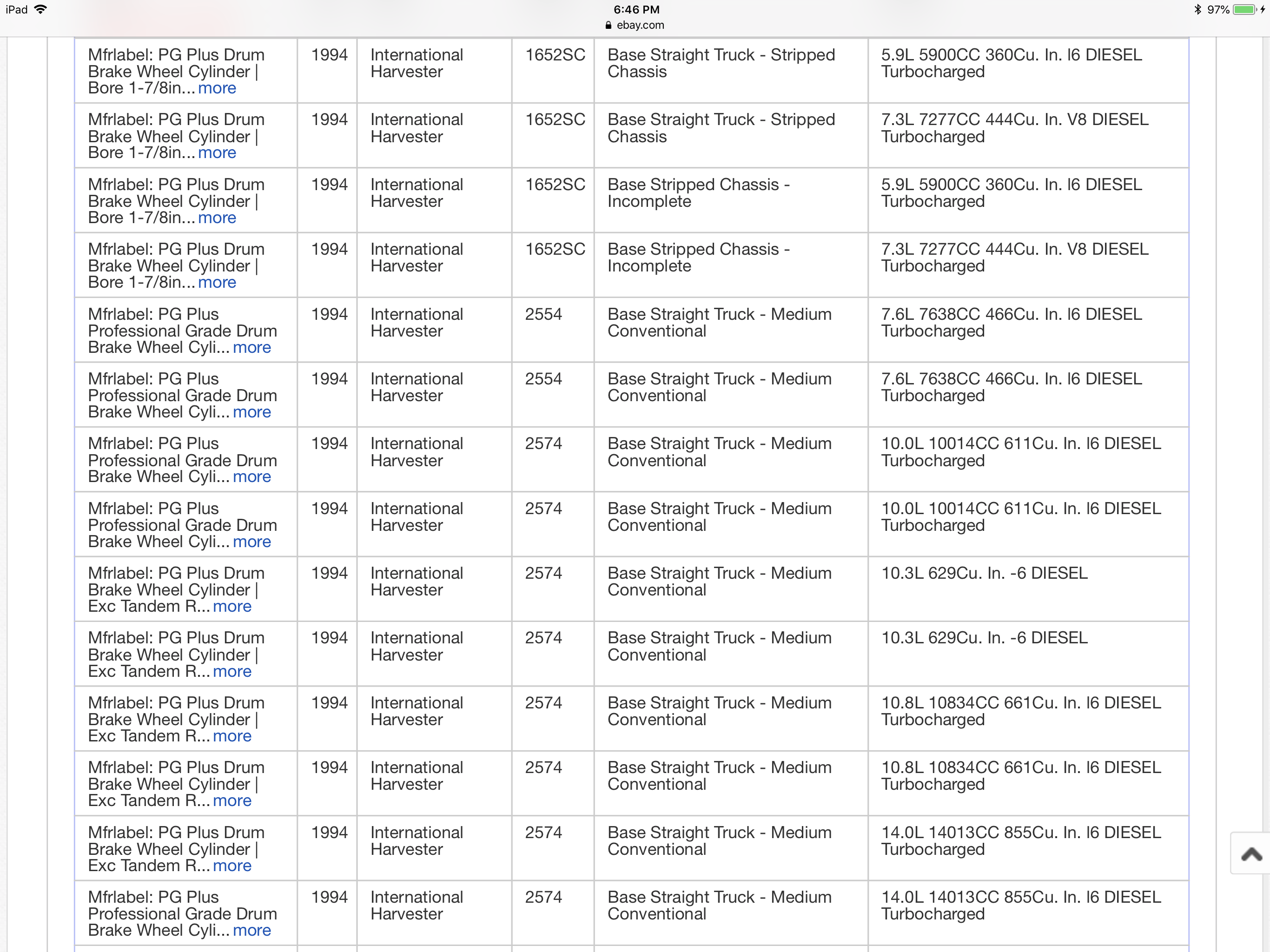The image size is (1270, 952).
Task: Select 'International Harvester' in 14.0L Professional Grade row
Action: (x=417, y=906)
